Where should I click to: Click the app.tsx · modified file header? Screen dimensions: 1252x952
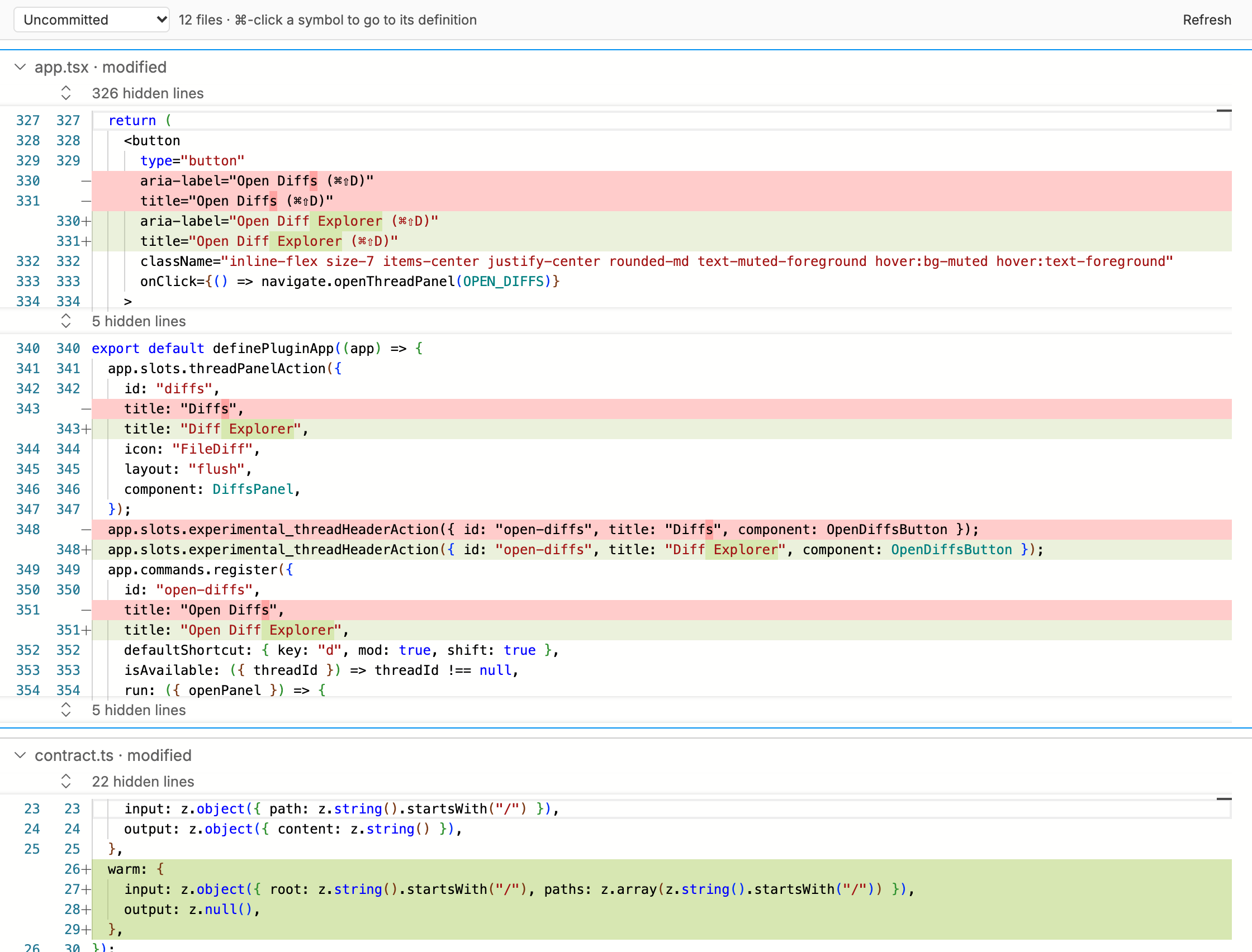(100, 67)
